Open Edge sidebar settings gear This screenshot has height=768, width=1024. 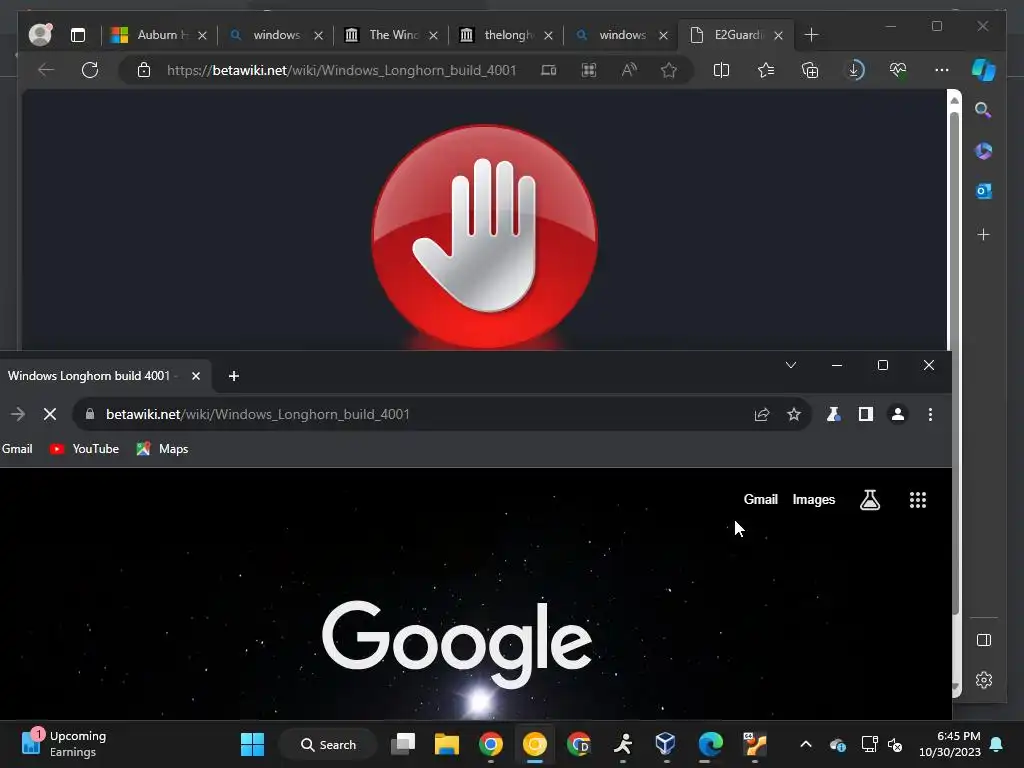(x=984, y=680)
